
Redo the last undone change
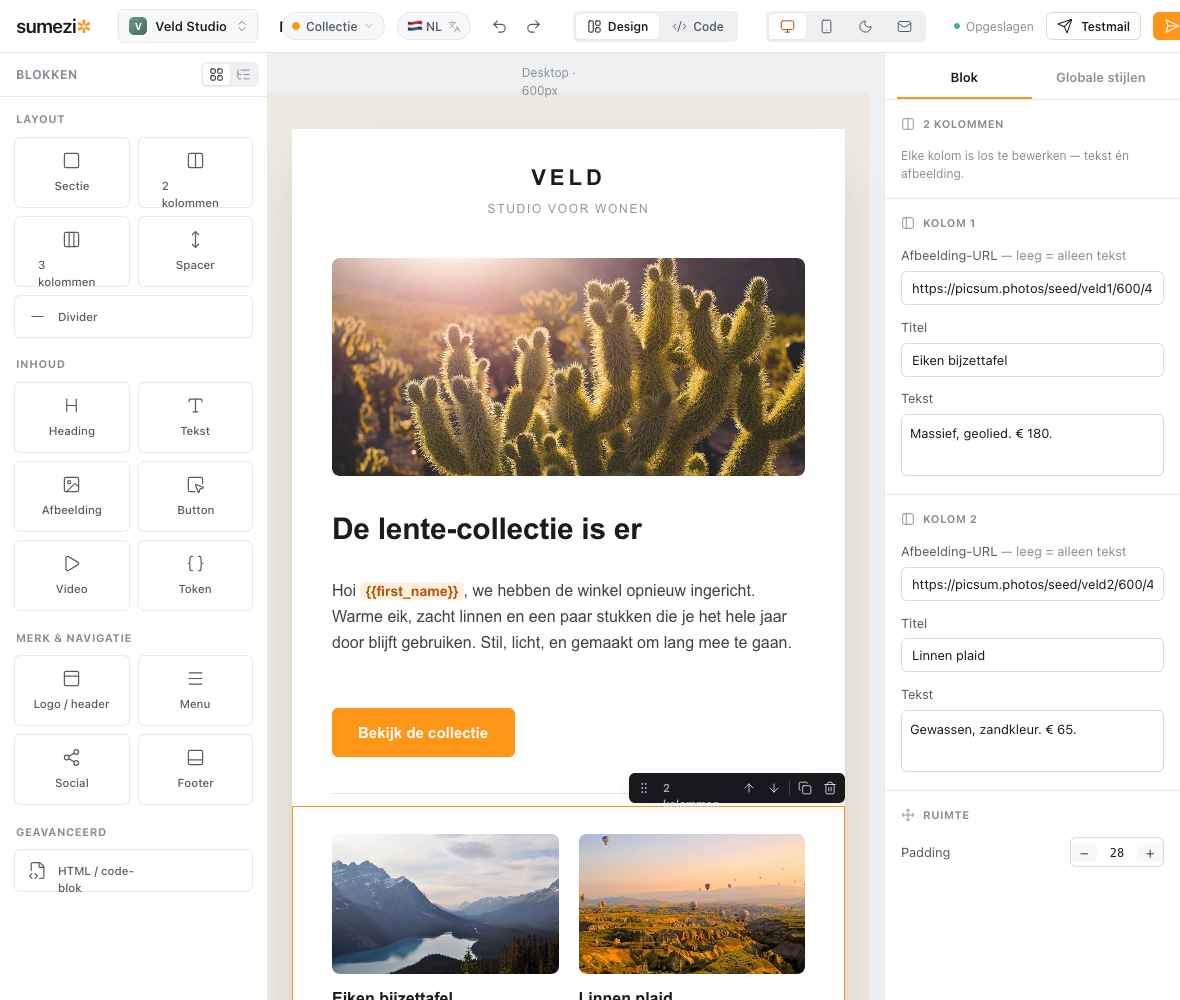pos(534,26)
